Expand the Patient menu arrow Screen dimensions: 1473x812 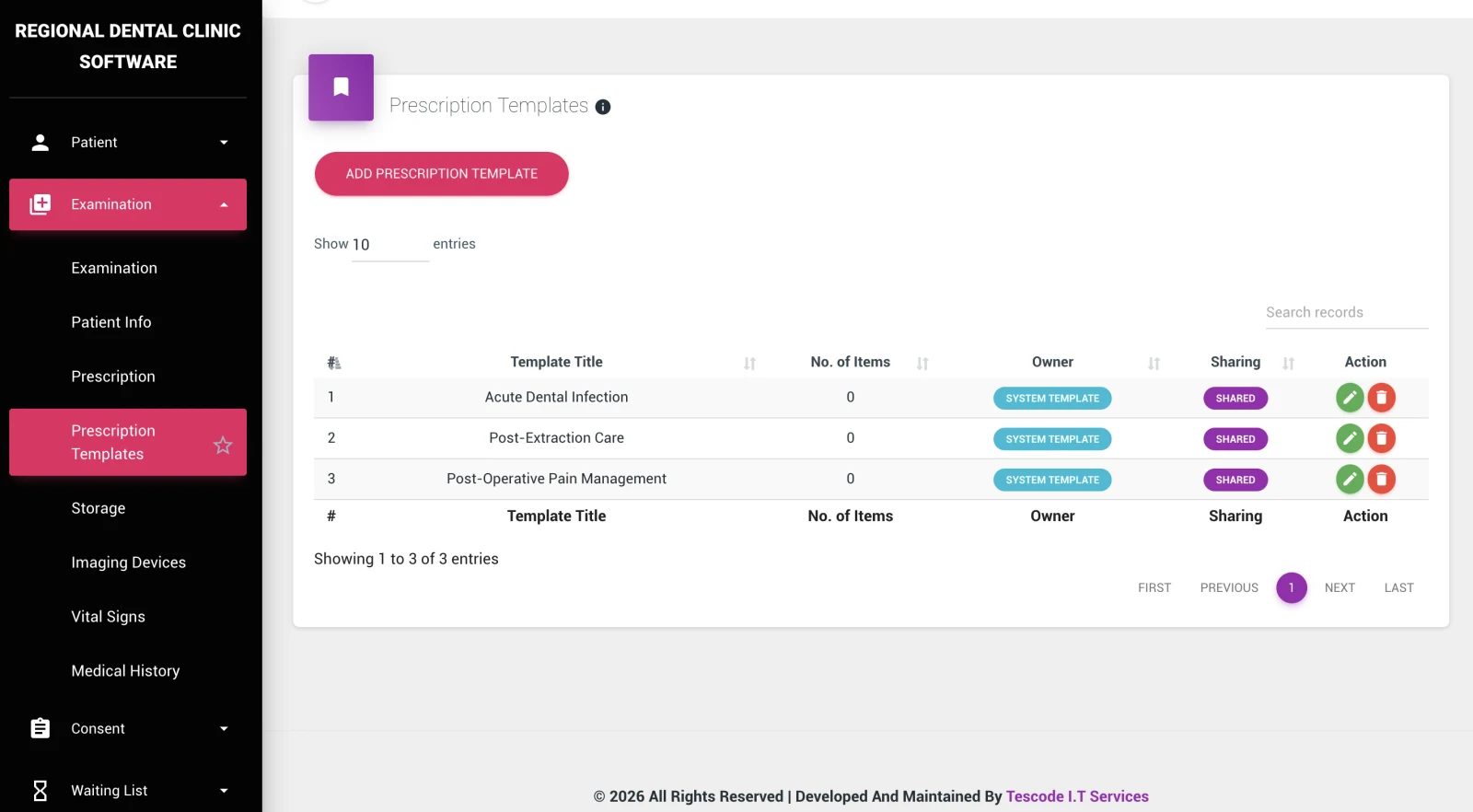point(224,143)
